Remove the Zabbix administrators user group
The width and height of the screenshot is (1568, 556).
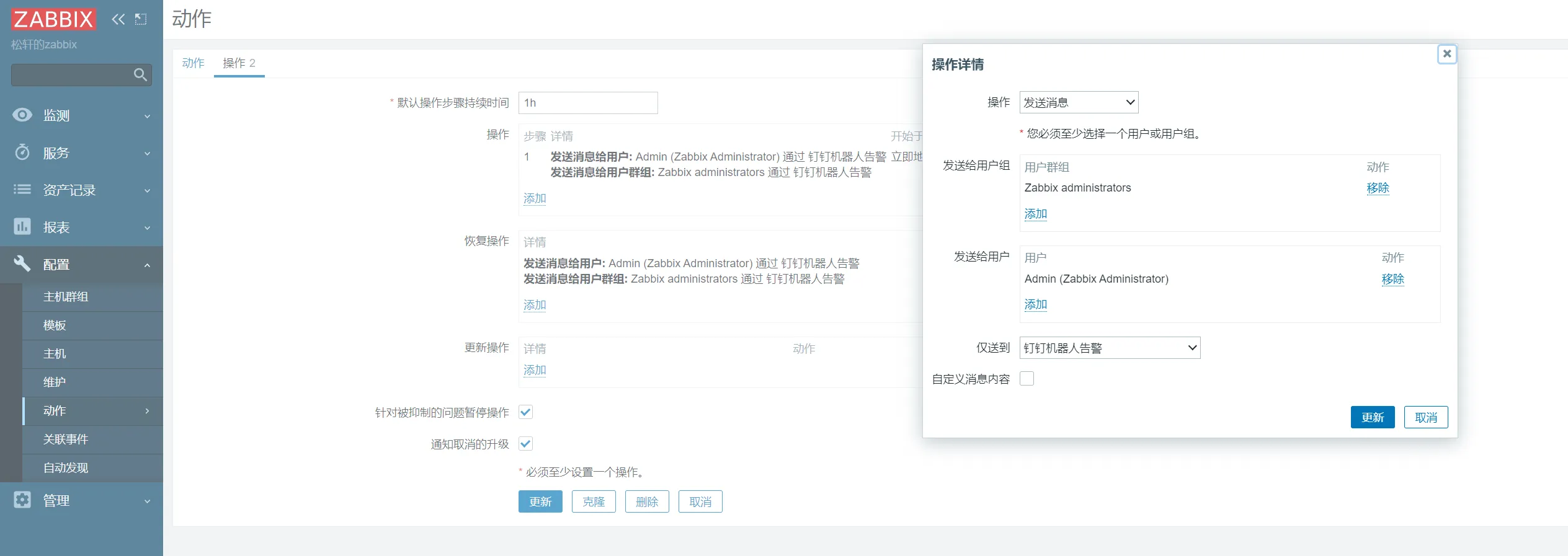tap(1378, 188)
